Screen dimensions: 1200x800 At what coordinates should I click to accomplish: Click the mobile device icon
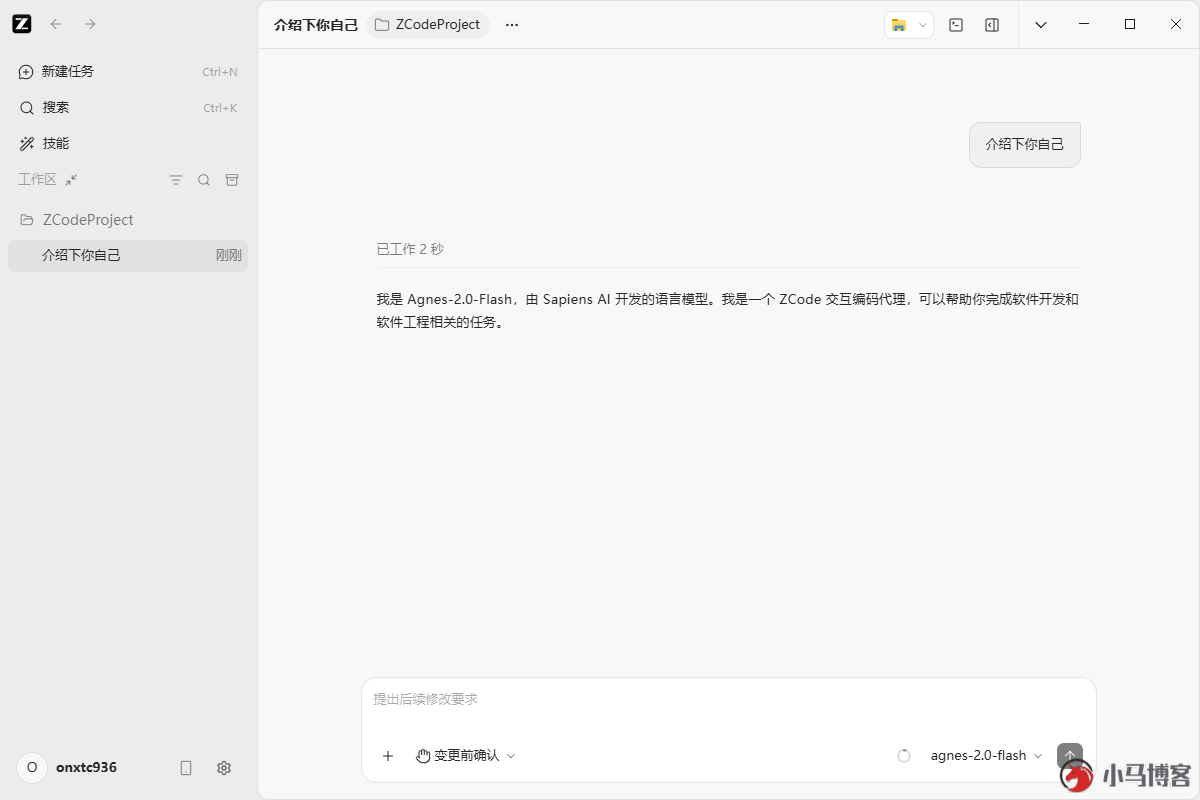point(186,768)
